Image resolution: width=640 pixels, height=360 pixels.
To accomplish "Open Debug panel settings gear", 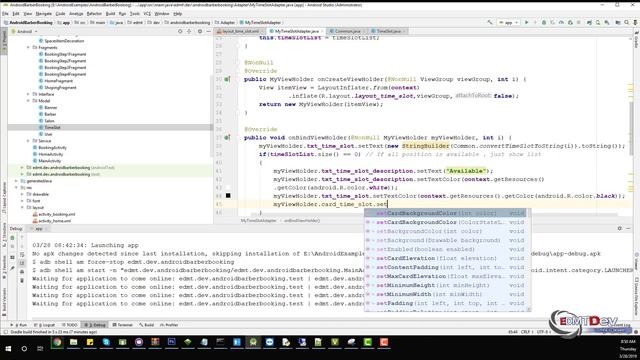I will [620, 229].
